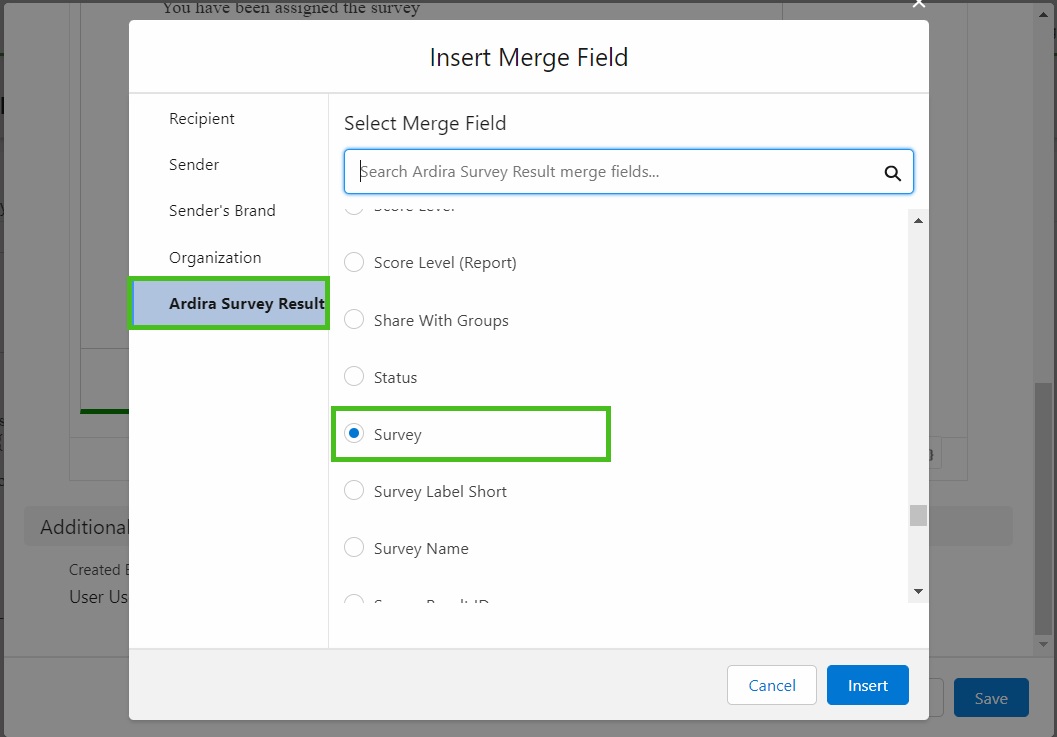The width and height of the screenshot is (1057, 737).
Task: Click the merge field list's scroll up arrow
Action: 918,221
